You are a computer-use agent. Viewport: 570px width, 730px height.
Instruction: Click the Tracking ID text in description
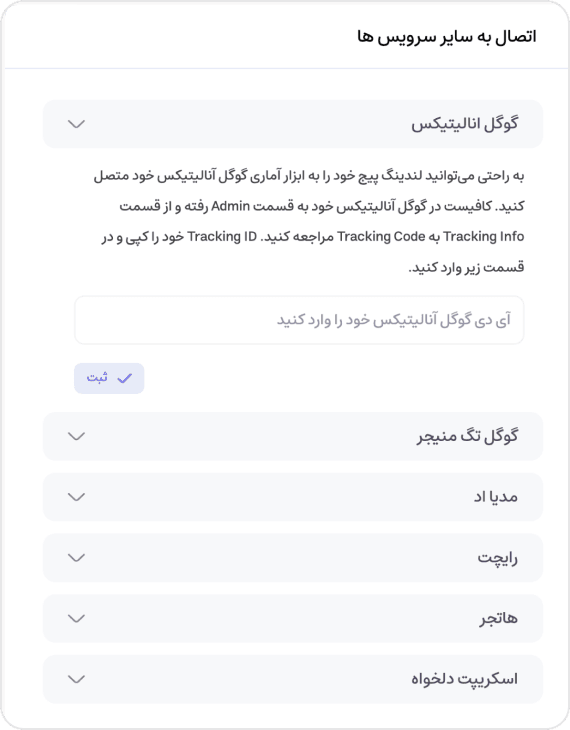point(222,237)
